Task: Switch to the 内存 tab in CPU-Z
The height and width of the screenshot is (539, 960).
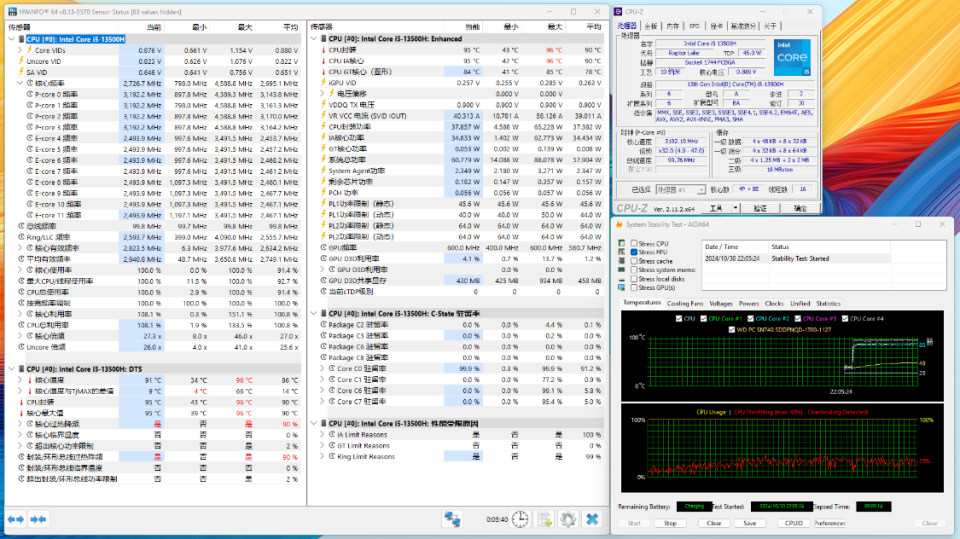Action: [x=673, y=26]
